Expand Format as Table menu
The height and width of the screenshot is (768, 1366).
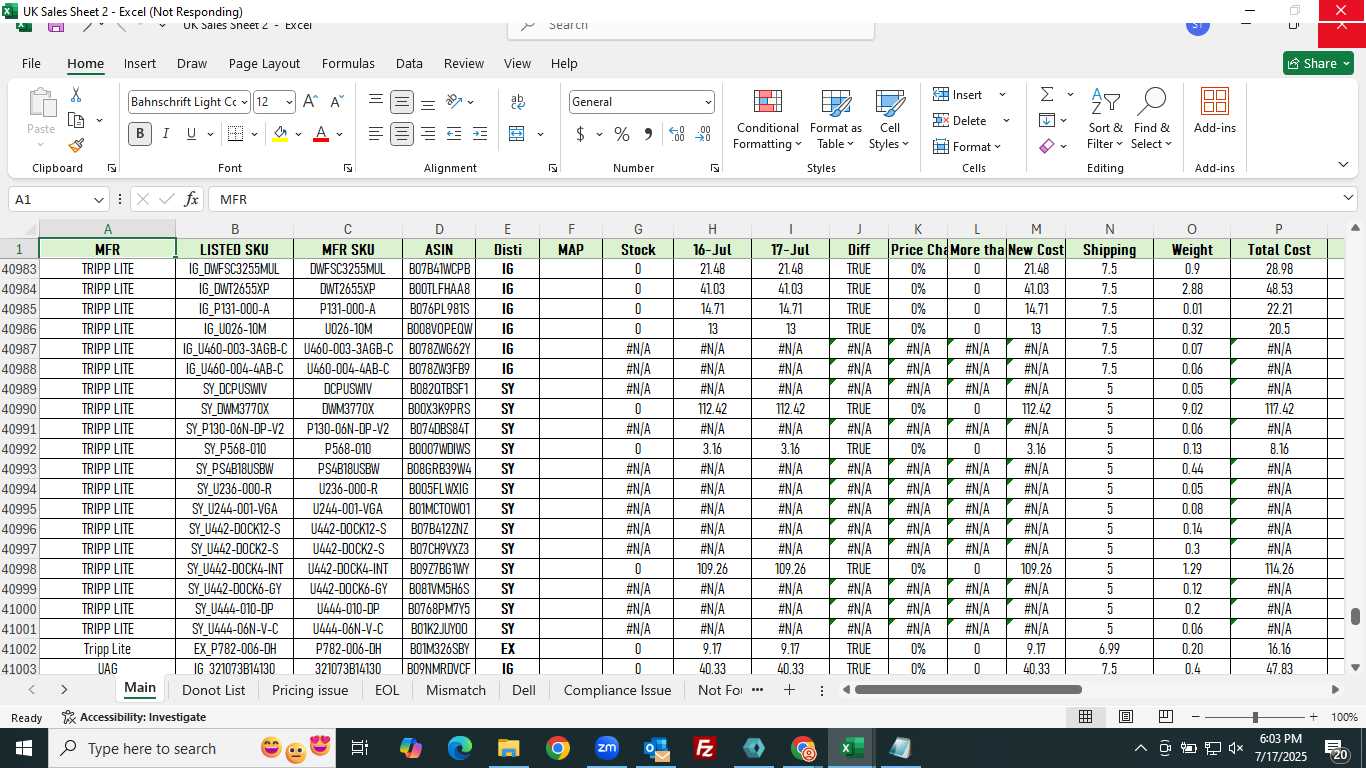pyautogui.click(x=836, y=119)
